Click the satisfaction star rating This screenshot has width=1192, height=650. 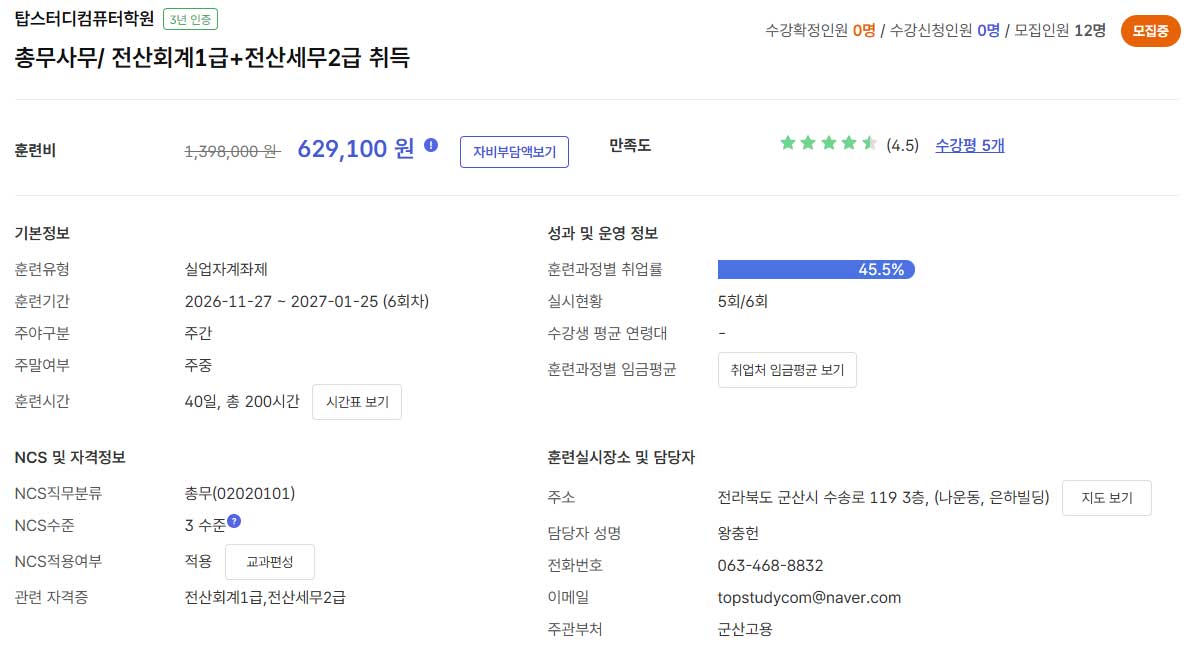829,143
